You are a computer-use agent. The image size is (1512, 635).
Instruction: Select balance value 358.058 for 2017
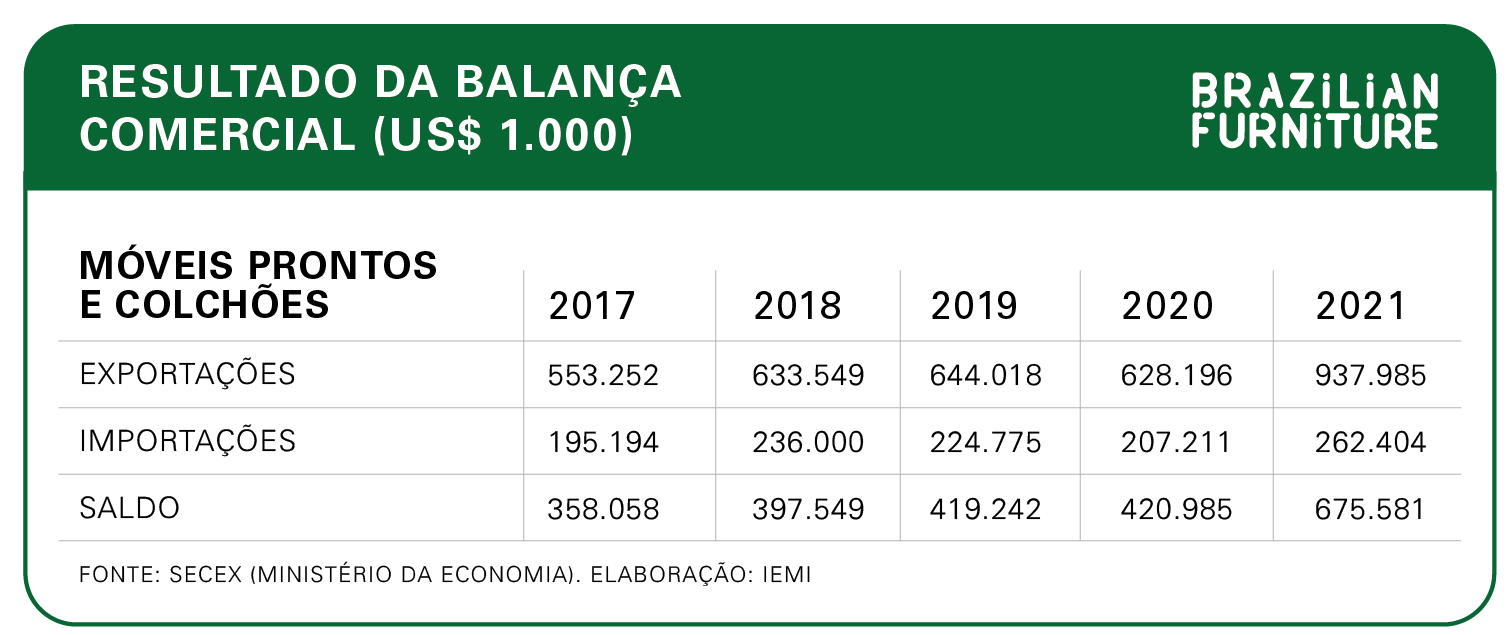tap(604, 509)
